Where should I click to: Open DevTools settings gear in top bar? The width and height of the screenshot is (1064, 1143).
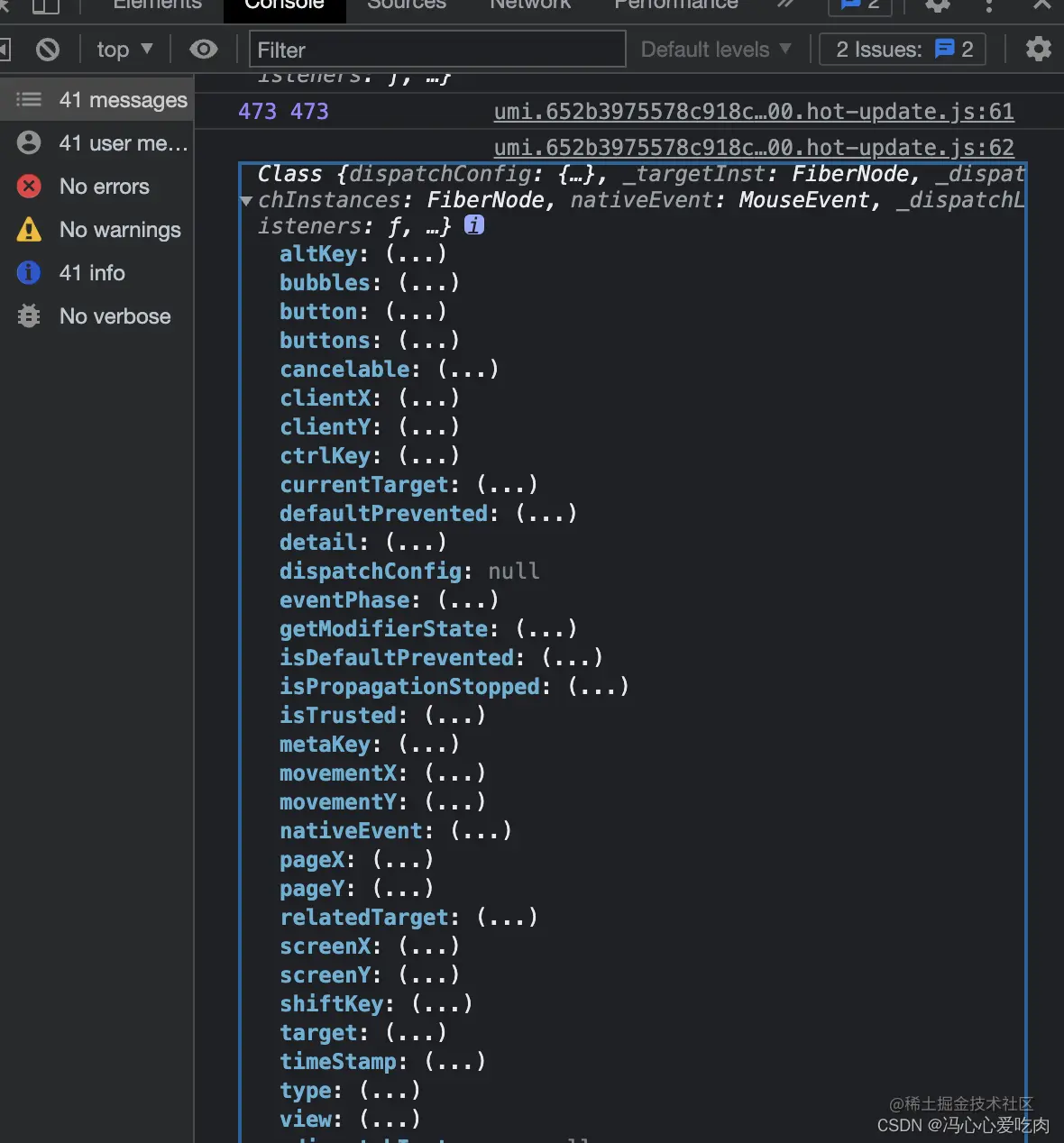coord(938,5)
